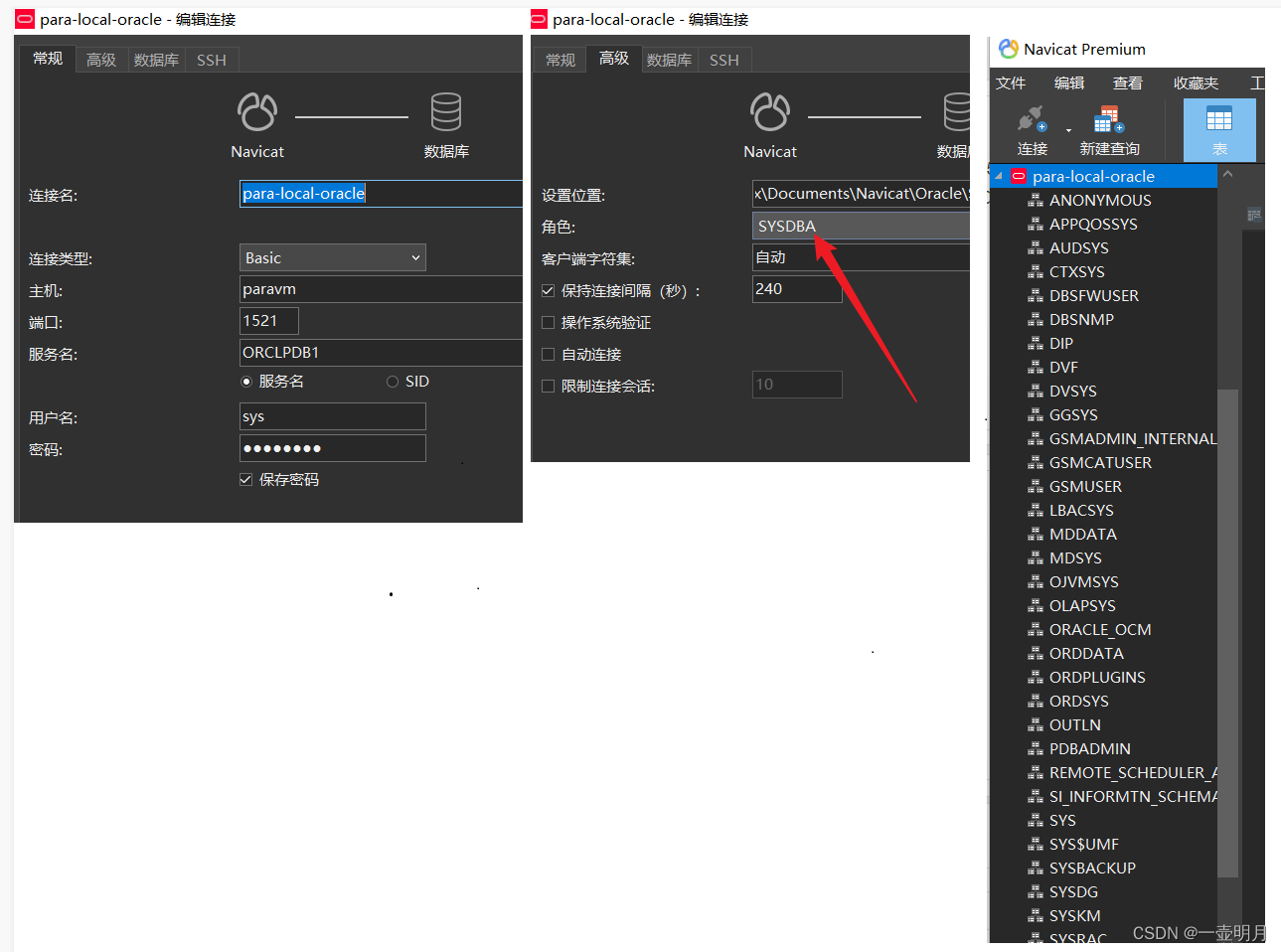Open the Edit (编辑) menu
The height and width of the screenshot is (952, 1281).
click(x=1069, y=82)
